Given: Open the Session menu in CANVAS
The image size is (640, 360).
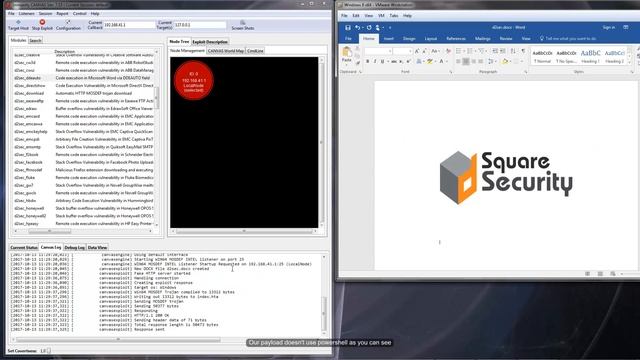Looking at the screenshot, I should point(45,13).
